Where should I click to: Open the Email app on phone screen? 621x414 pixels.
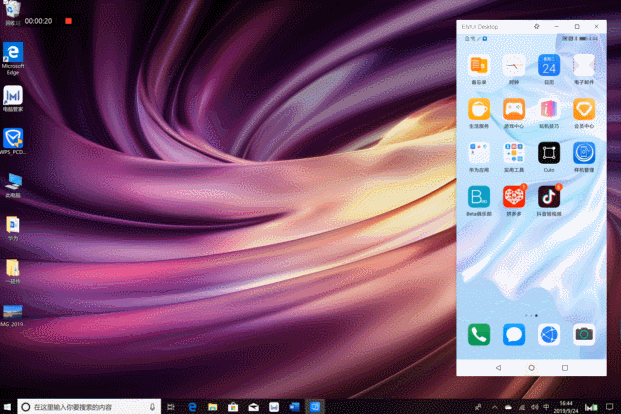pyautogui.click(x=584, y=66)
